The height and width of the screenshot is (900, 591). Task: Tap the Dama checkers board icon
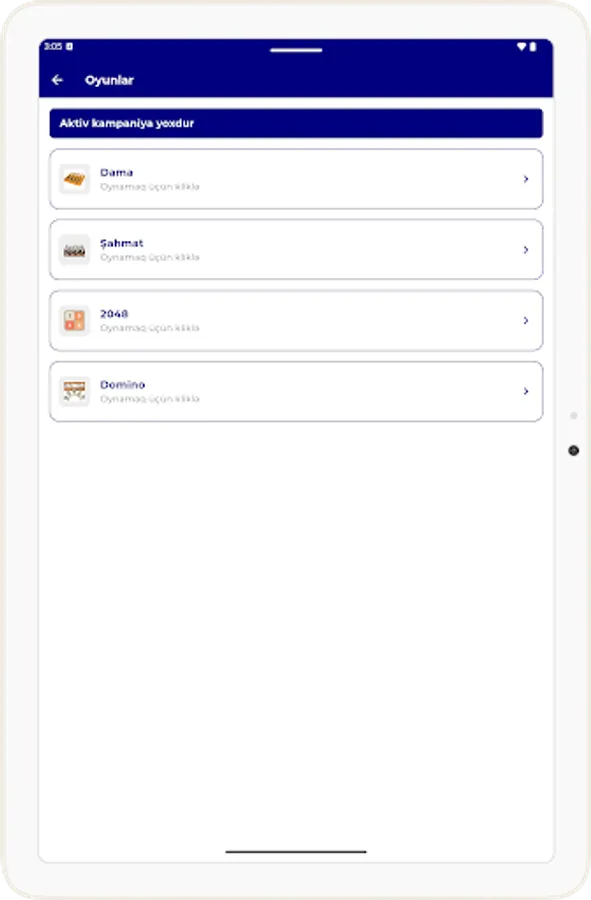click(74, 178)
